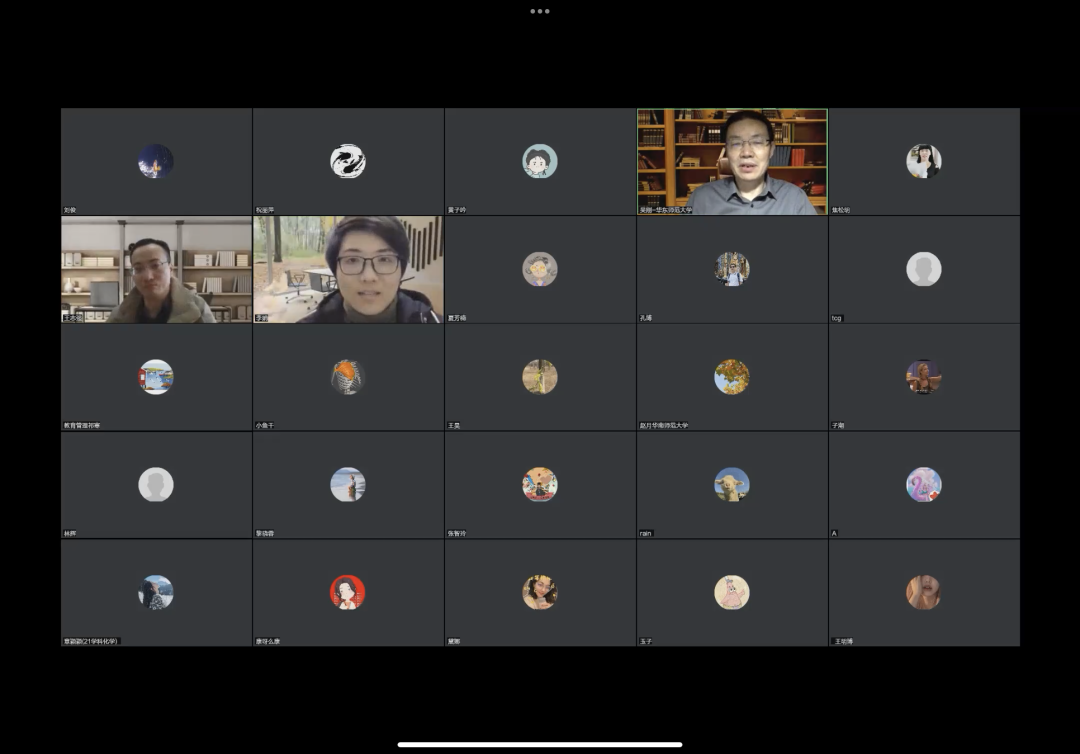Screen dimensions: 1080x754
Task: Select the elderly cartoon character avatar in second row
Action: (x=540, y=269)
